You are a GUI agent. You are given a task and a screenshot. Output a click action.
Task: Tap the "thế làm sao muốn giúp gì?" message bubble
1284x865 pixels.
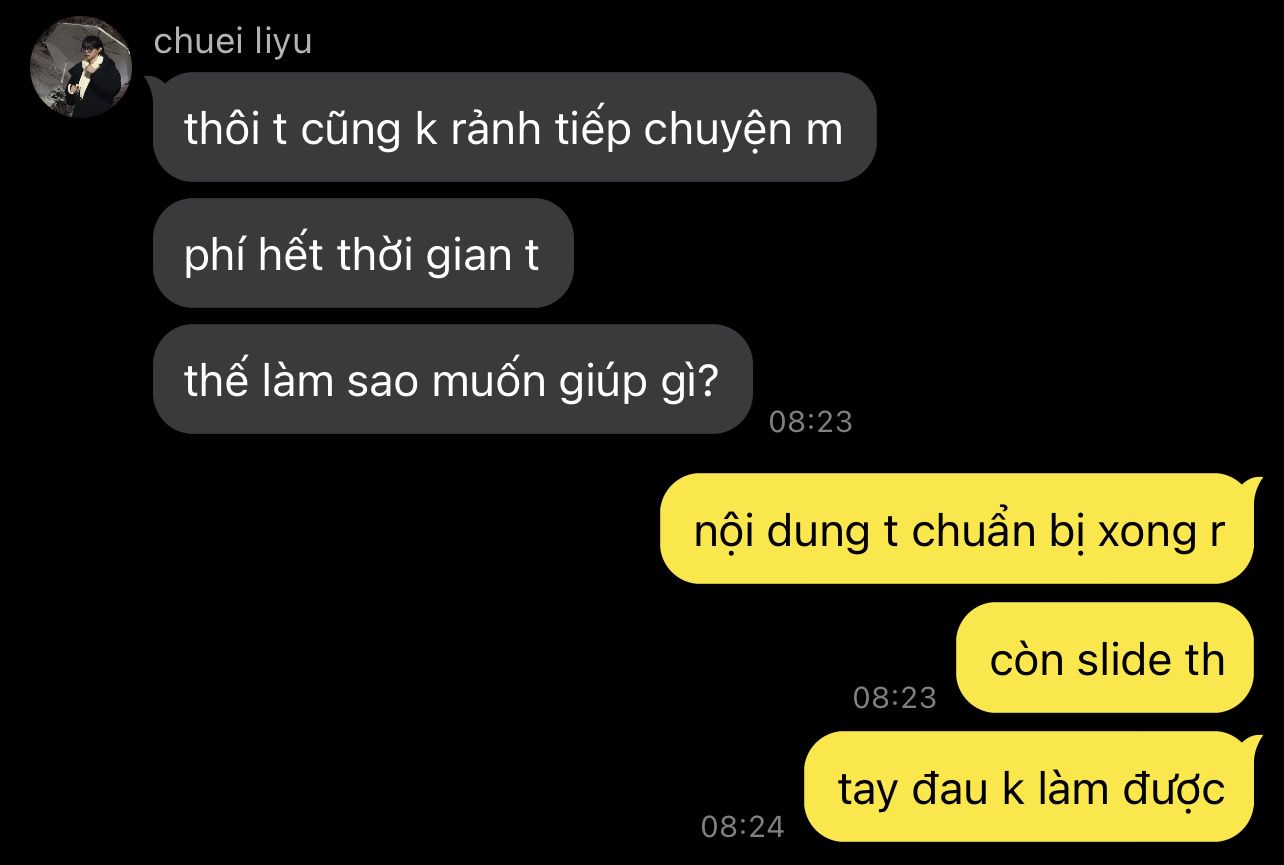[x=452, y=379]
